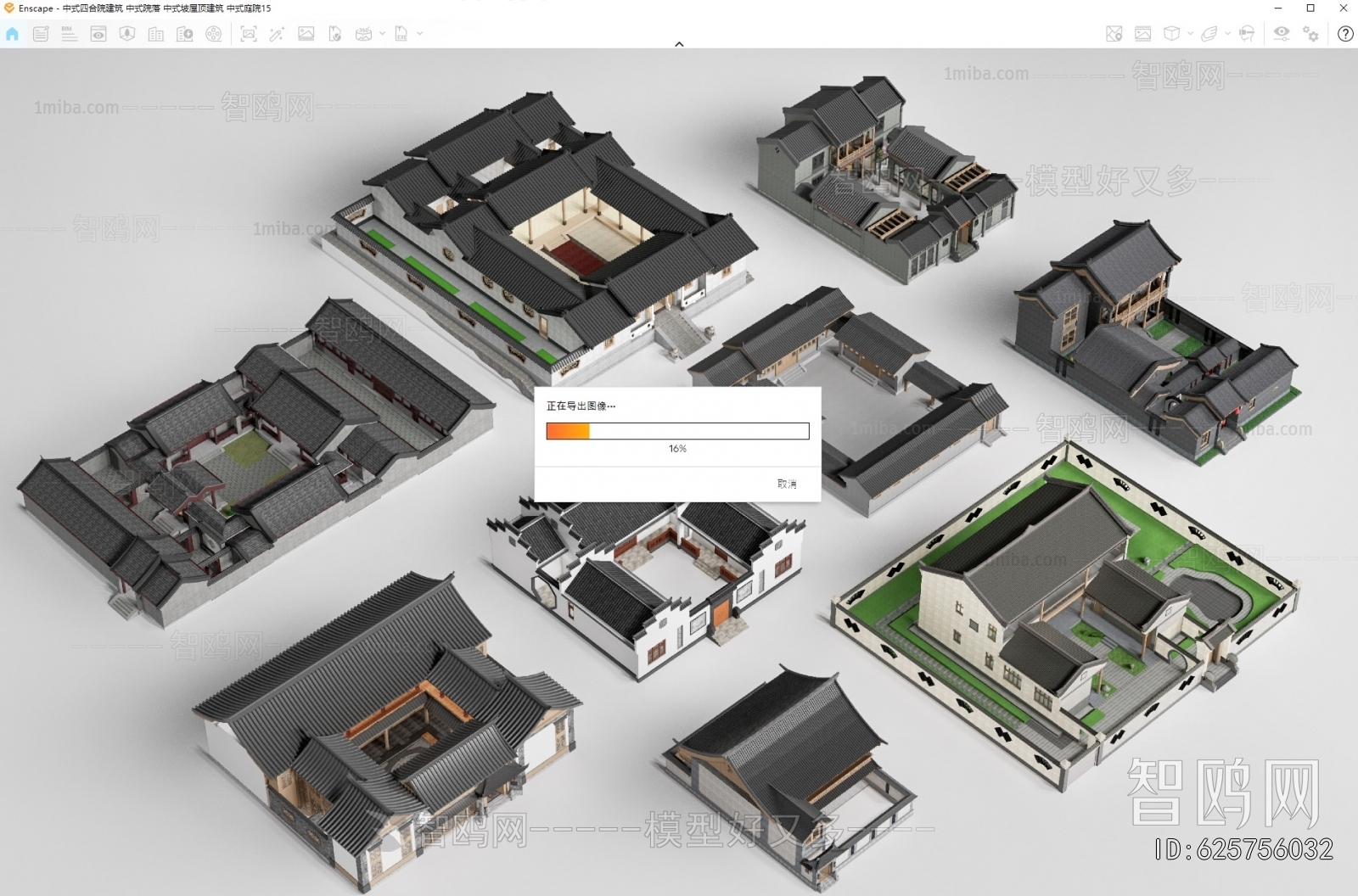This screenshot has height=896, width=1358.
Task: Open the video editor film reel icon
Action: click(214, 34)
